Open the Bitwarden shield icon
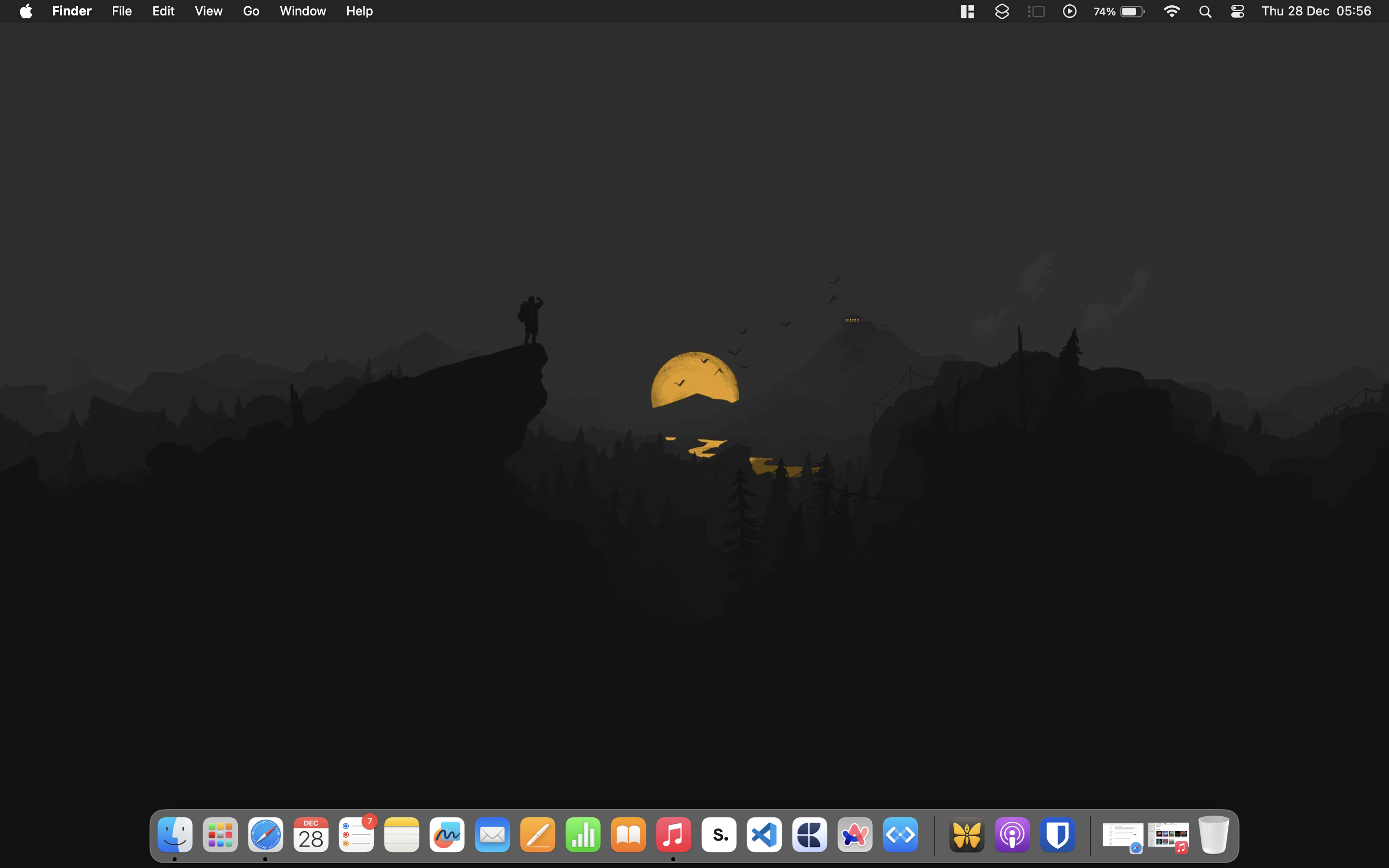This screenshot has height=868, width=1389. [x=1057, y=835]
